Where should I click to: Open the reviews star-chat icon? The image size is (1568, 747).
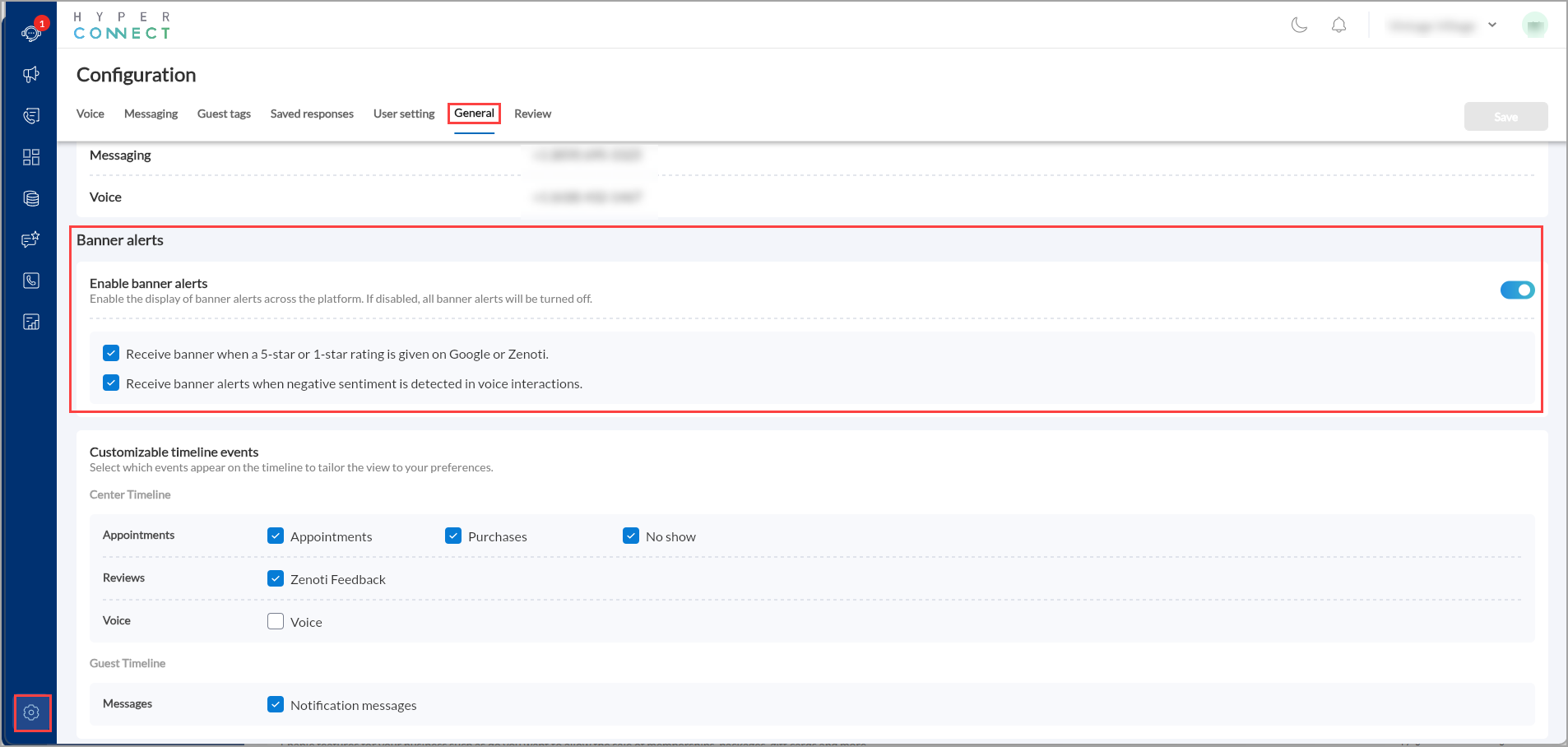point(31,239)
